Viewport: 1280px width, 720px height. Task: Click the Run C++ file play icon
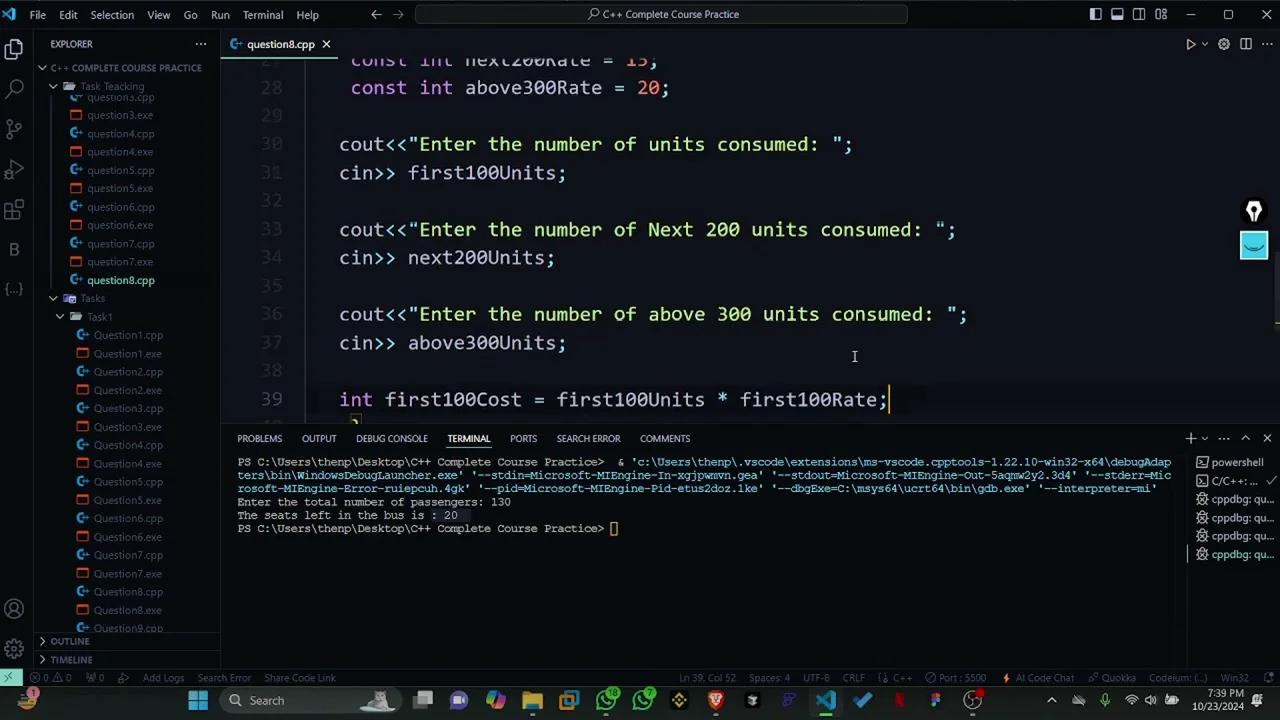[1190, 44]
